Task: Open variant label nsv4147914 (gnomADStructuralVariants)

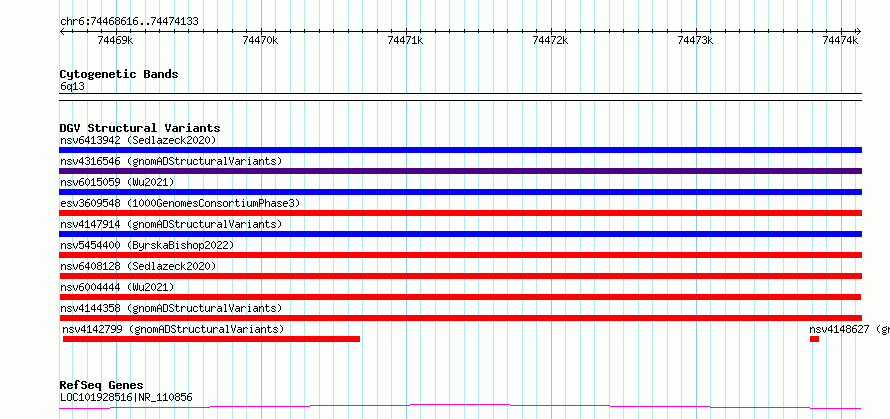Action: (171, 224)
